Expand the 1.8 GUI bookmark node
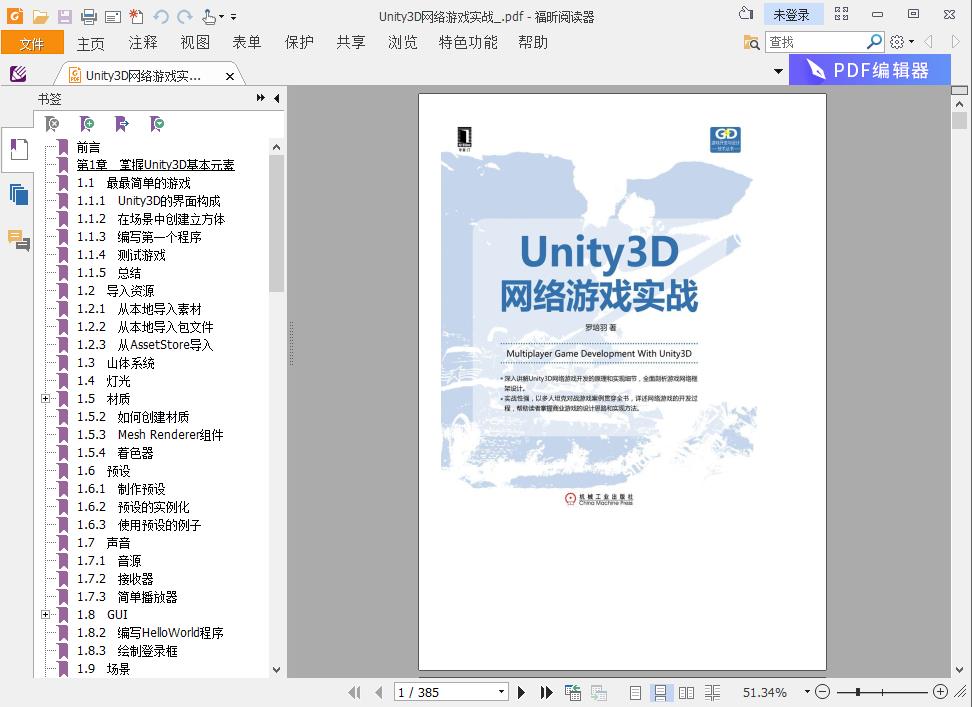The width and height of the screenshot is (972, 707). [45, 615]
